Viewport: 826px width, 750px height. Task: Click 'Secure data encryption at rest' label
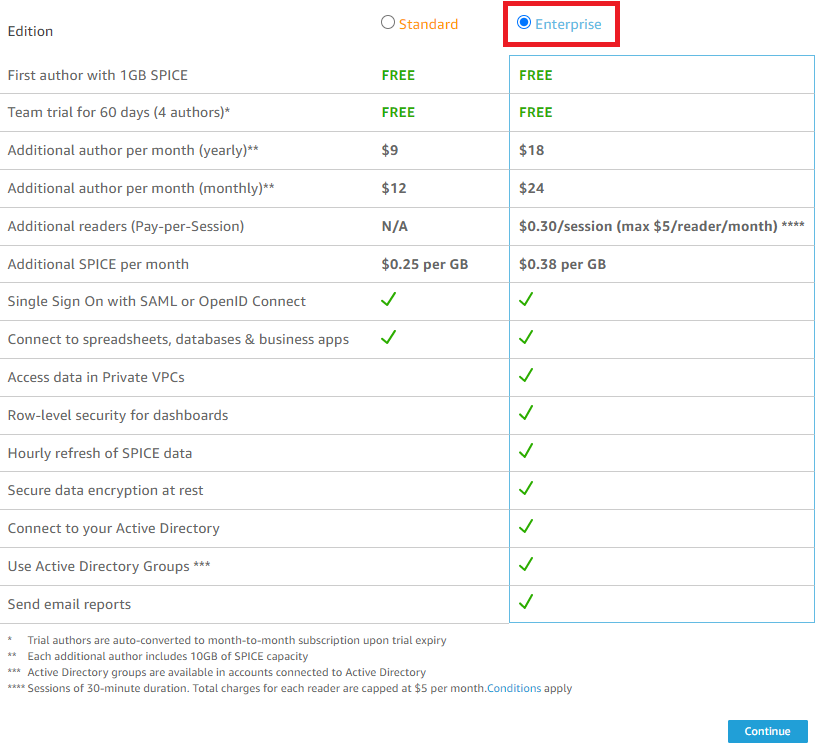pos(105,490)
